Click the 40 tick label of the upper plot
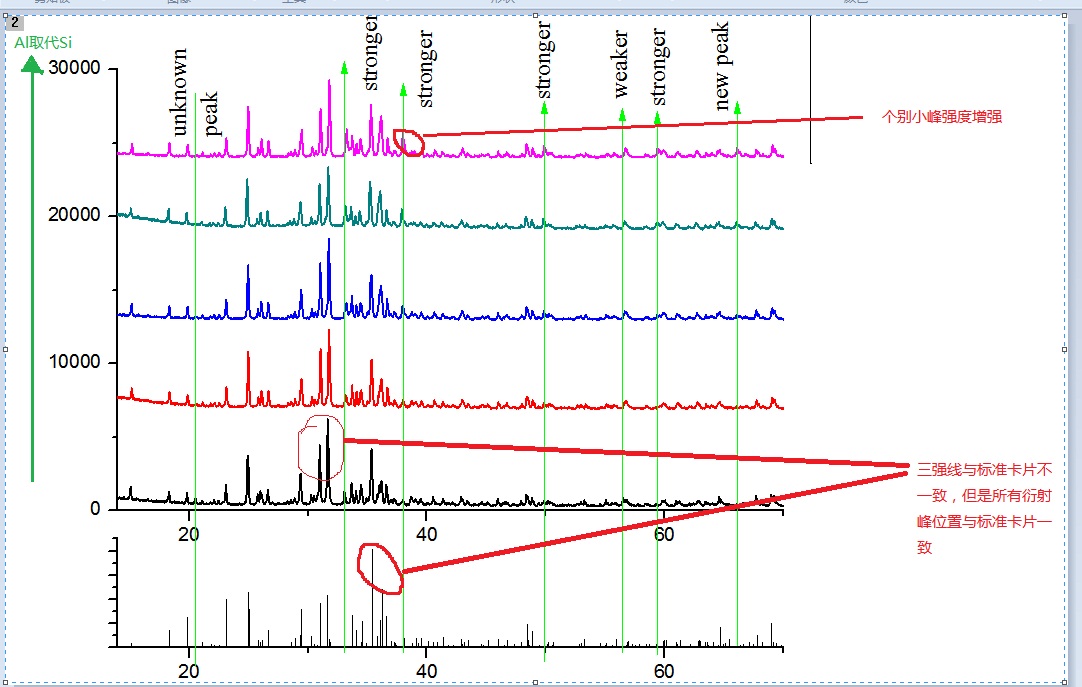The image size is (1082, 687). [426, 534]
